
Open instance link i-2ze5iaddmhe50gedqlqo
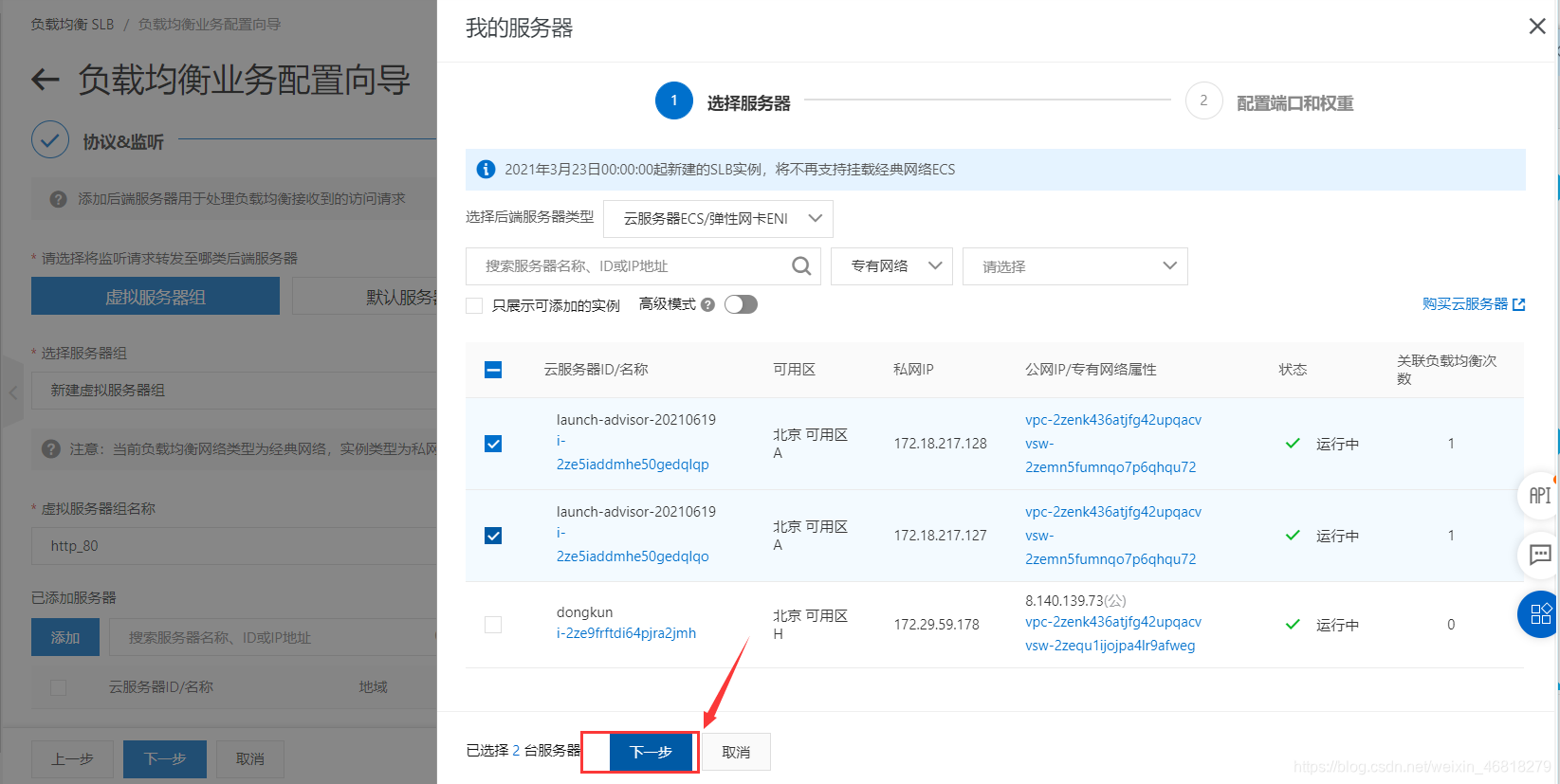[633, 545]
